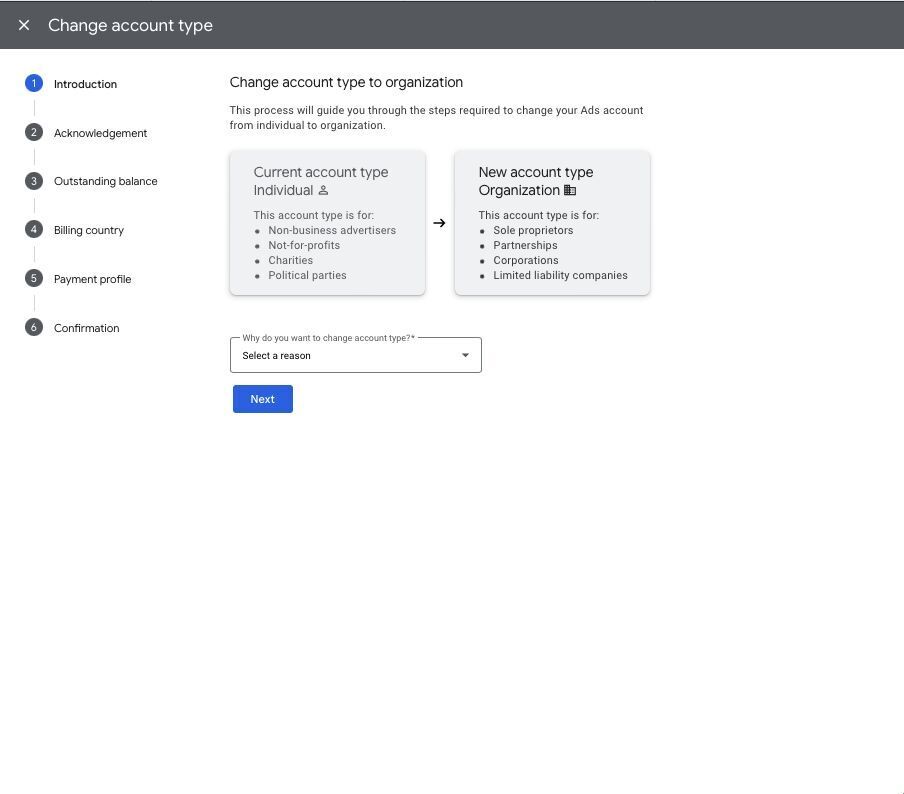This screenshot has height=794, width=904.
Task: Click the step 2 Acknowledgement number icon
Action: point(34,132)
